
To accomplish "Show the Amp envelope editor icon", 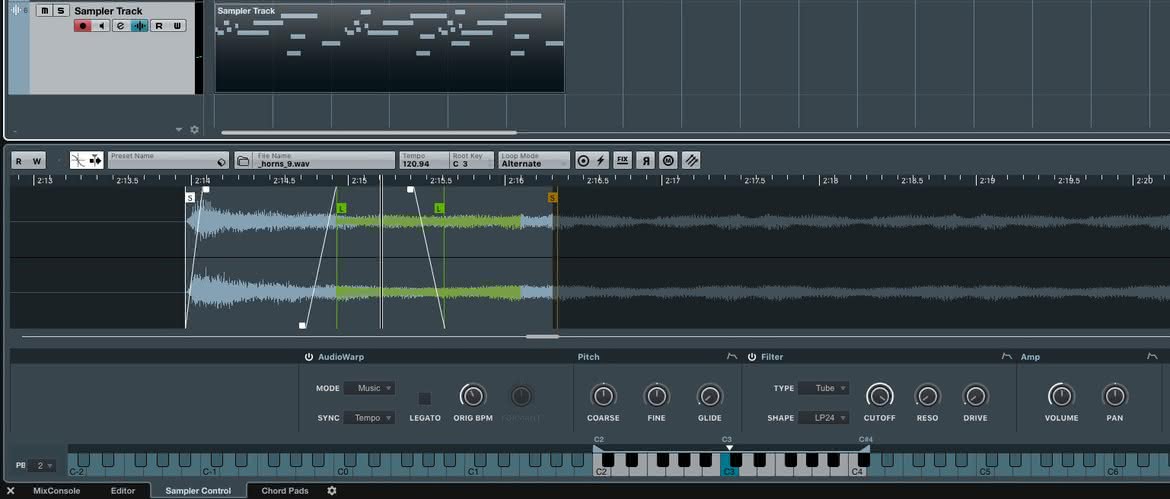I will [1152, 357].
